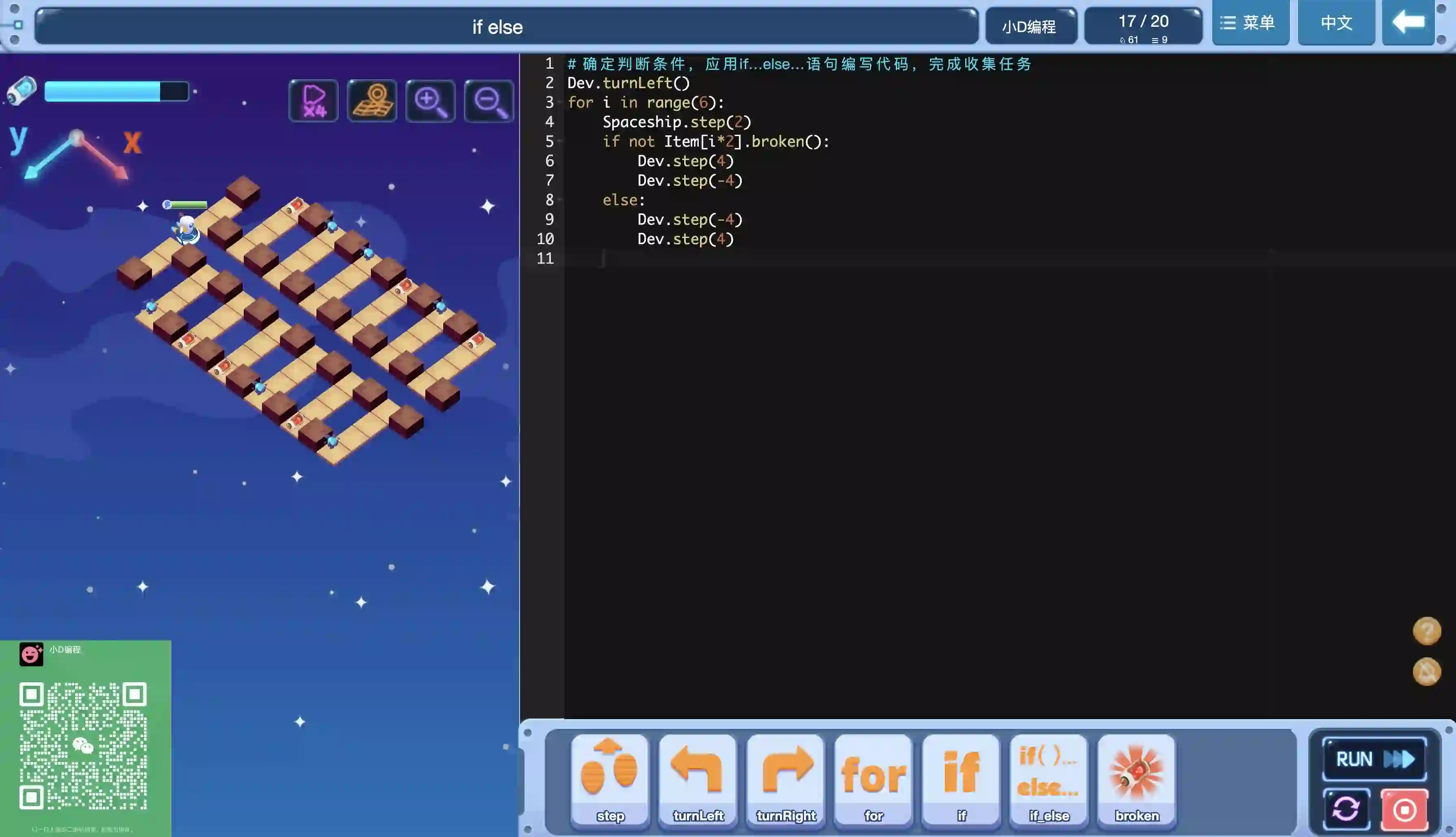Insert a turnRight code block
Screen dimensions: 1456x837
coord(785,780)
